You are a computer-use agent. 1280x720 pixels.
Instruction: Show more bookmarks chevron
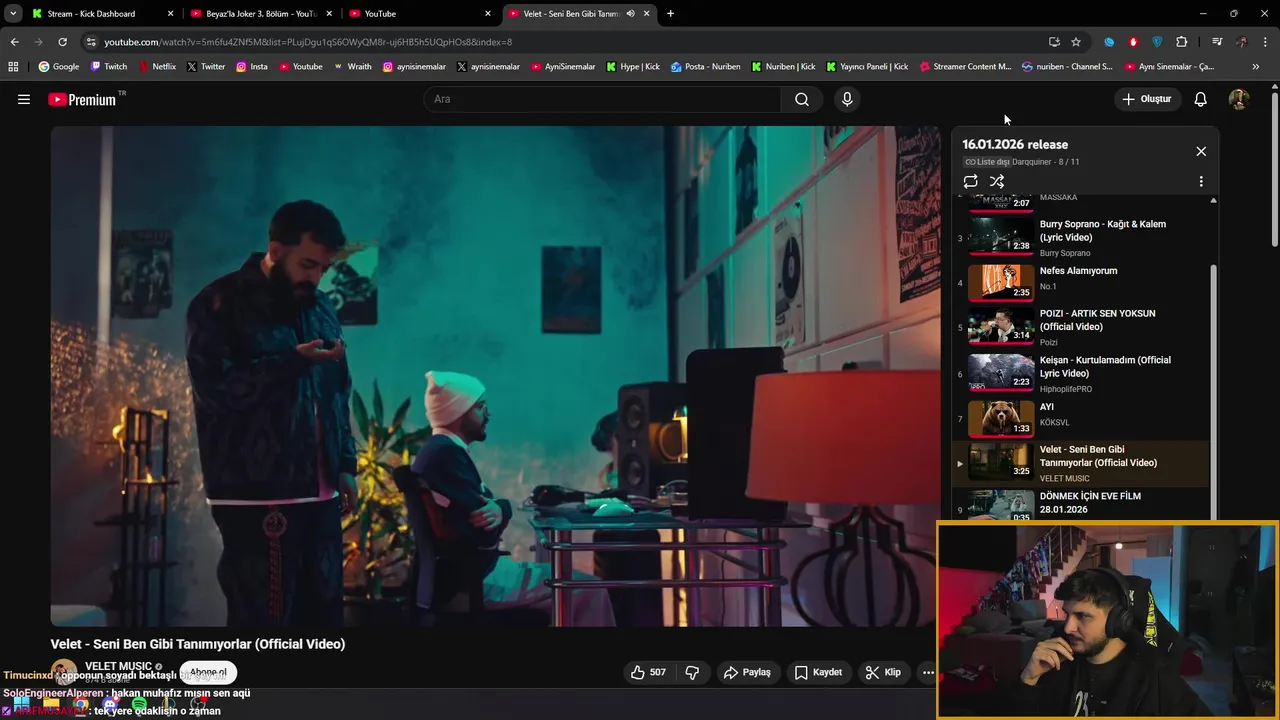1256,67
